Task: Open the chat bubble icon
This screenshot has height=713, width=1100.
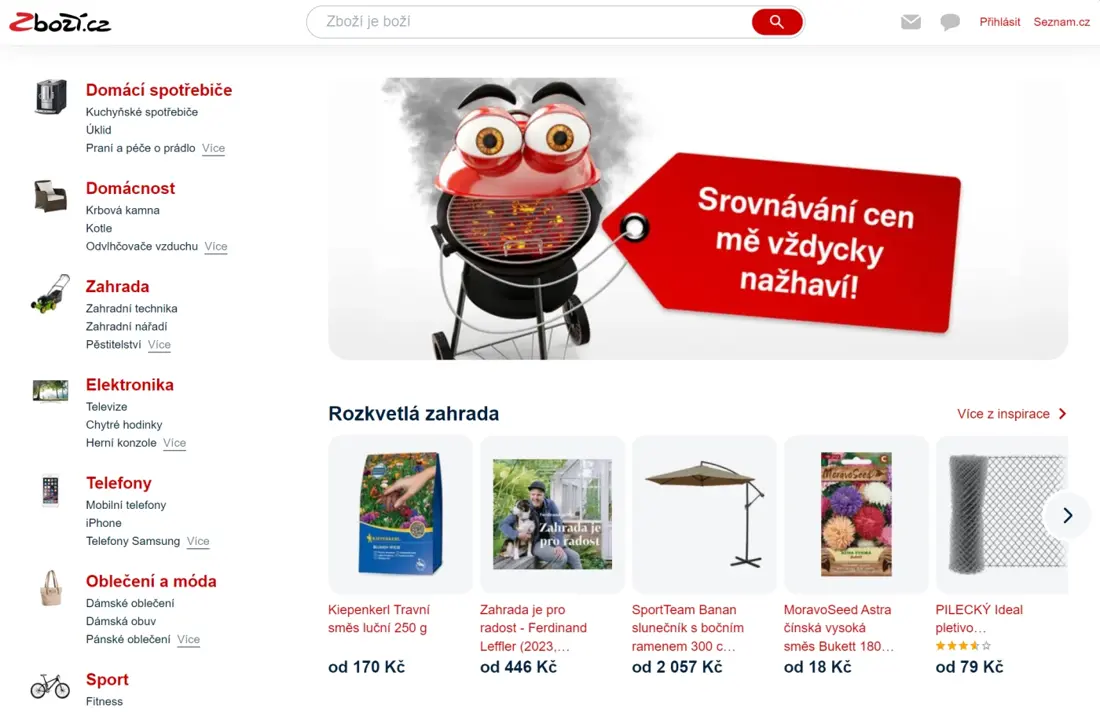Action: (950, 22)
